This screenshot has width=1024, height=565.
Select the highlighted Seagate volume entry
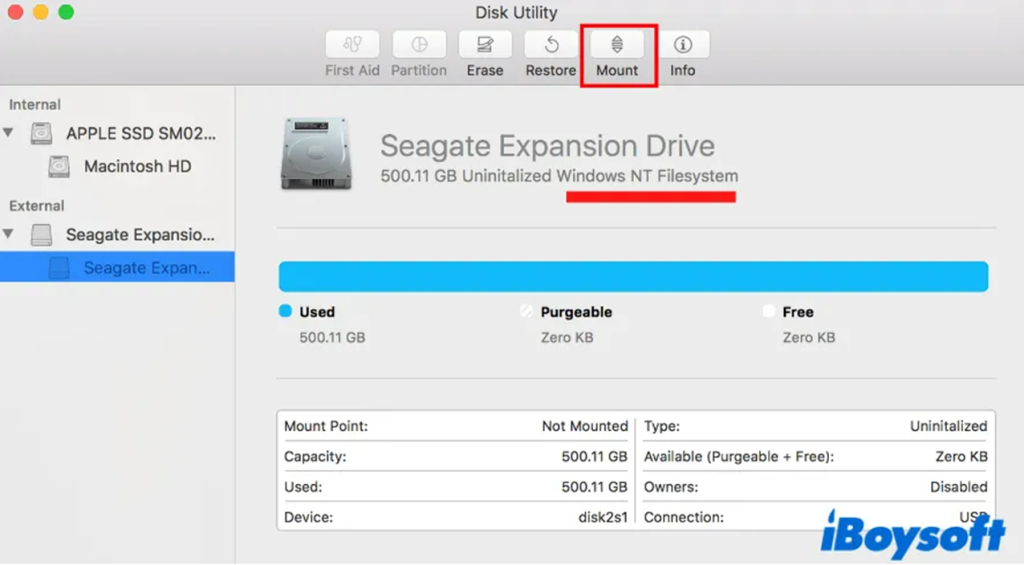pos(147,268)
